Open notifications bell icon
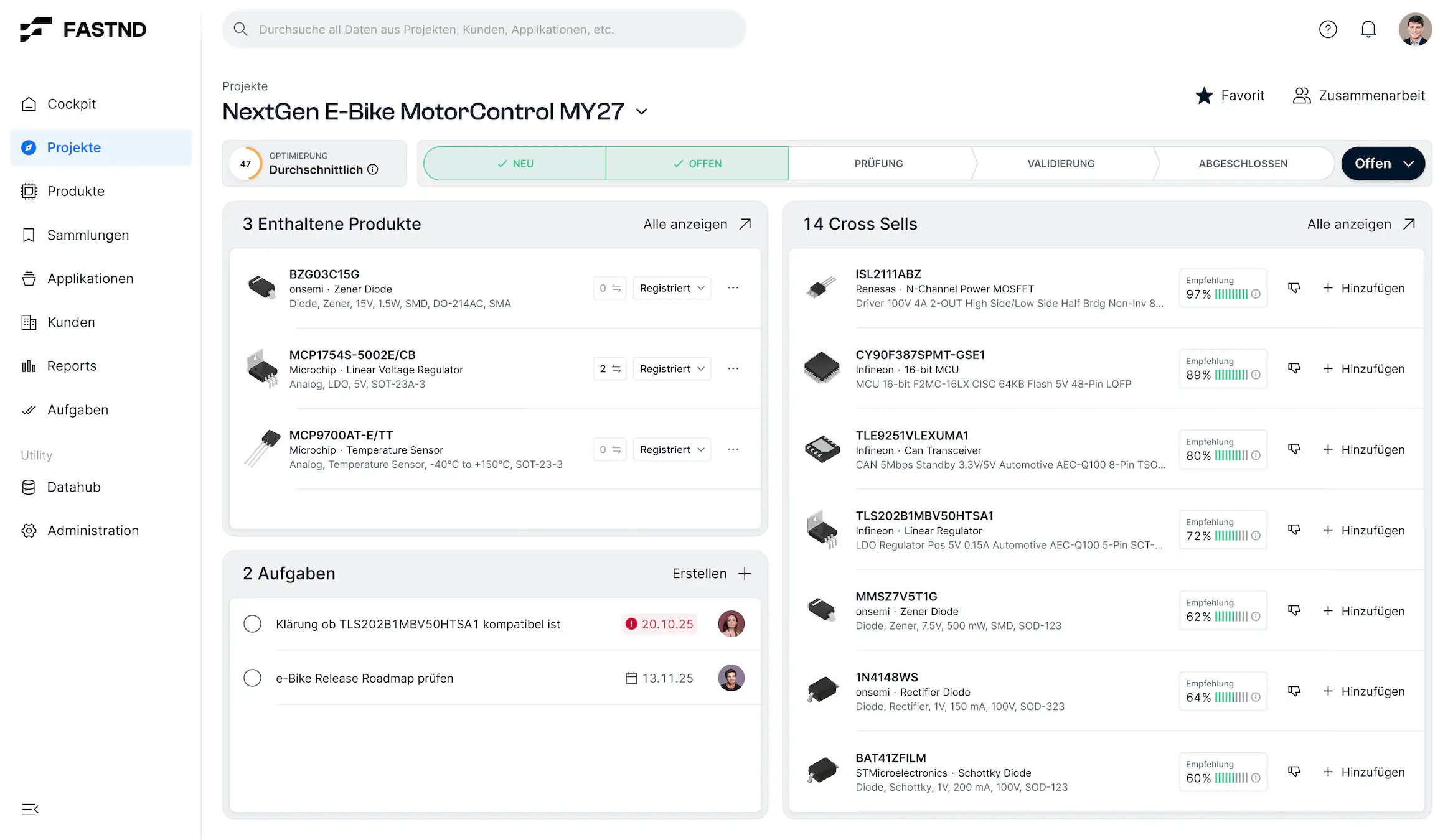The height and width of the screenshot is (840, 1453). [x=1368, y=29]
